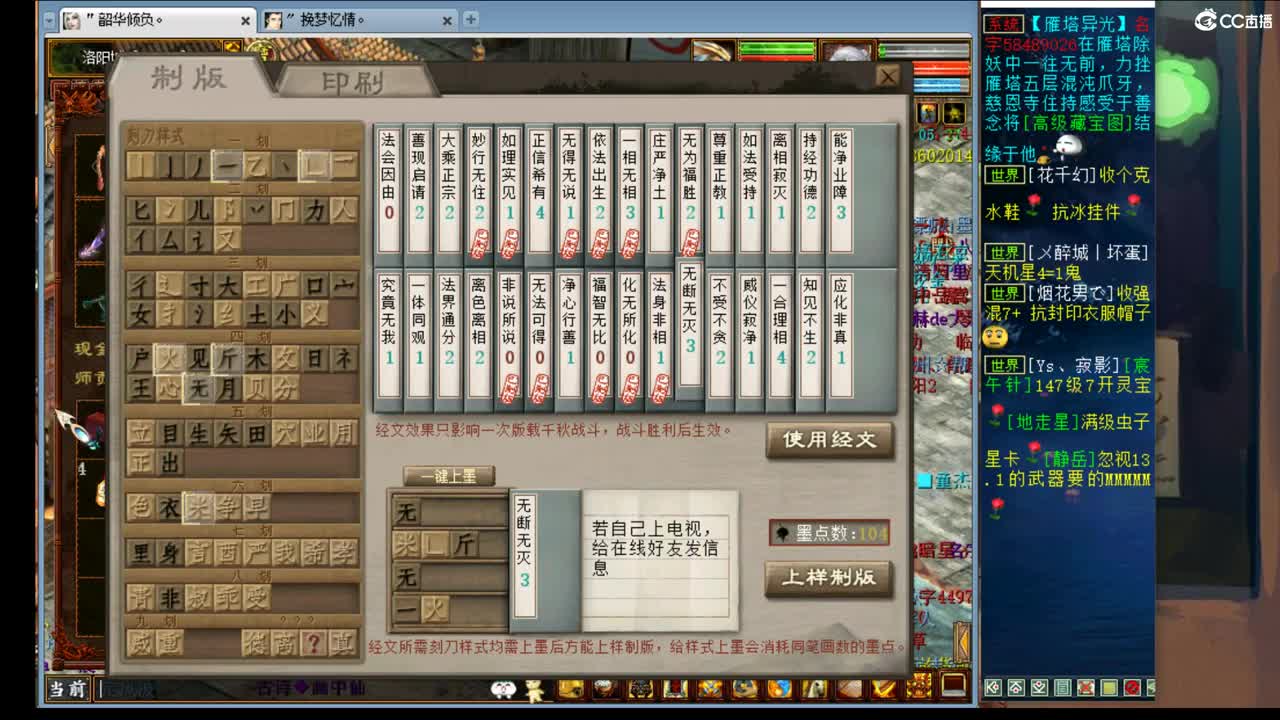Click the chat input field after 当前

coord(290,689)
